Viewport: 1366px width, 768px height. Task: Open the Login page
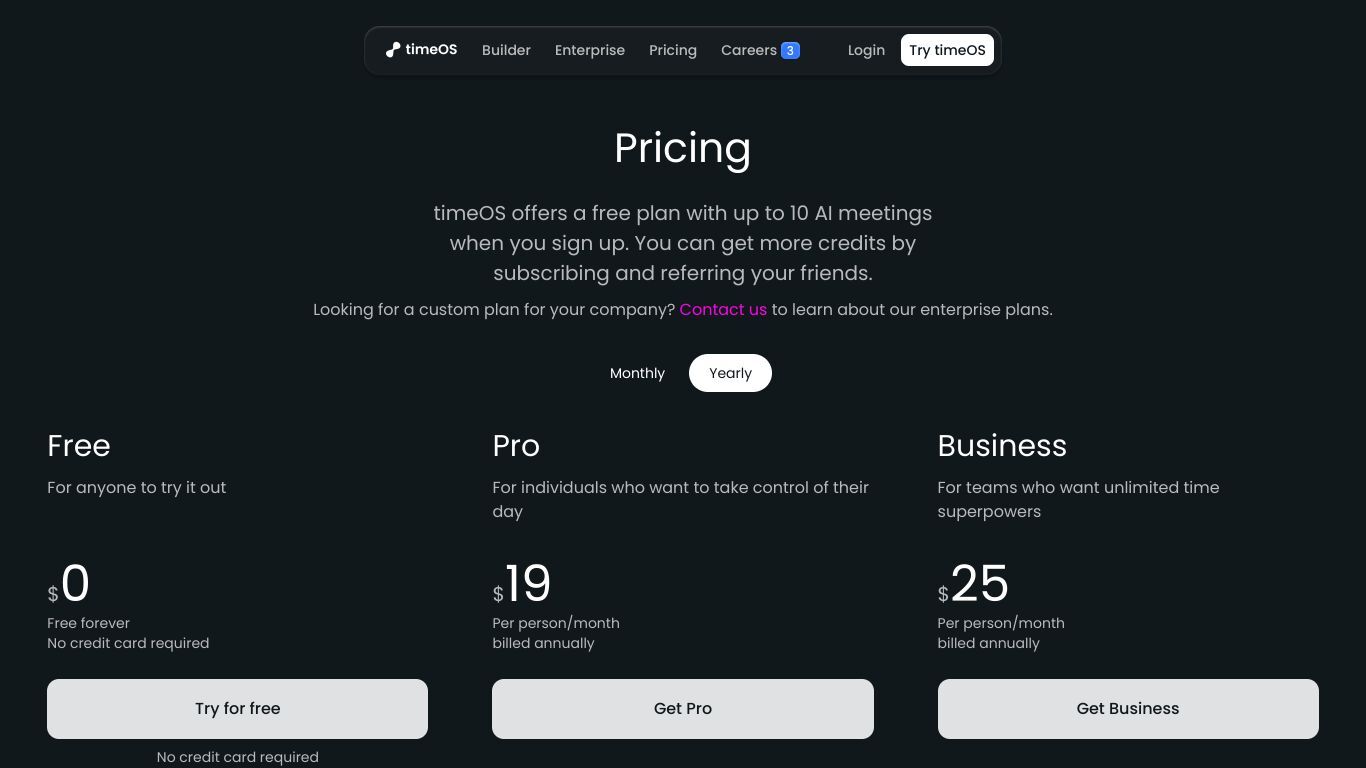pyautogui.click(x=866, y=50)
